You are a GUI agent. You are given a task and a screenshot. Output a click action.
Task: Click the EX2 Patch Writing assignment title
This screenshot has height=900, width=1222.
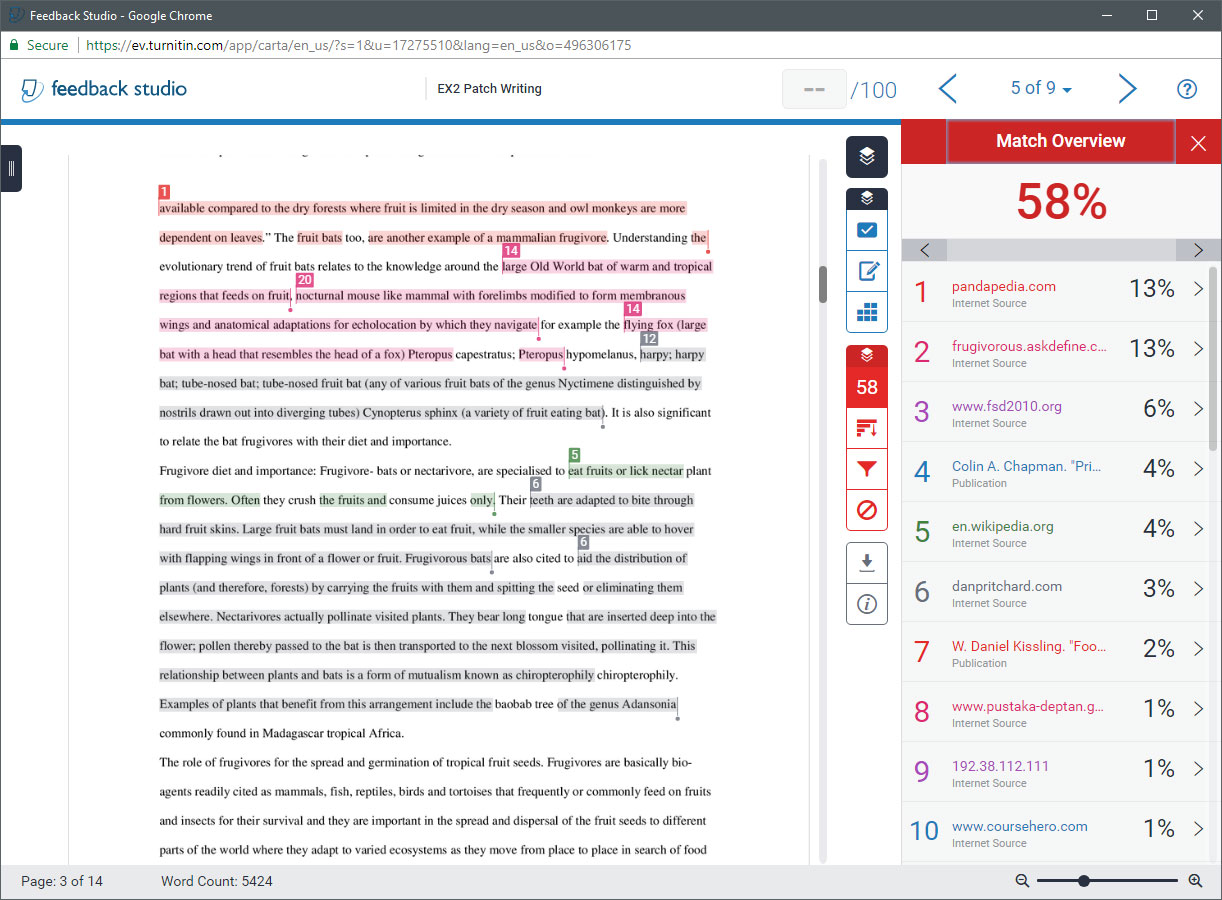(490, 89)
